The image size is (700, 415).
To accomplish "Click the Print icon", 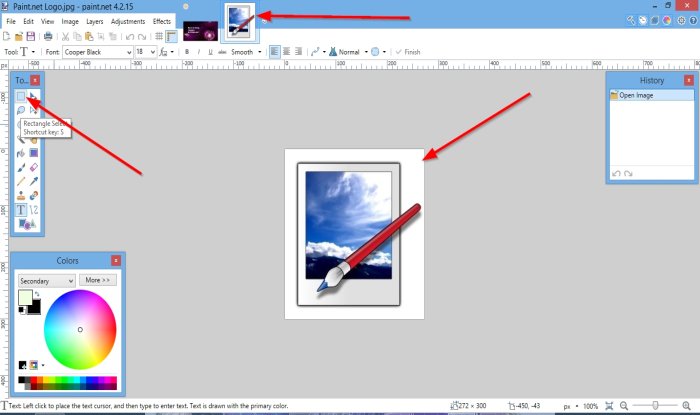I will tap(48, 37).
